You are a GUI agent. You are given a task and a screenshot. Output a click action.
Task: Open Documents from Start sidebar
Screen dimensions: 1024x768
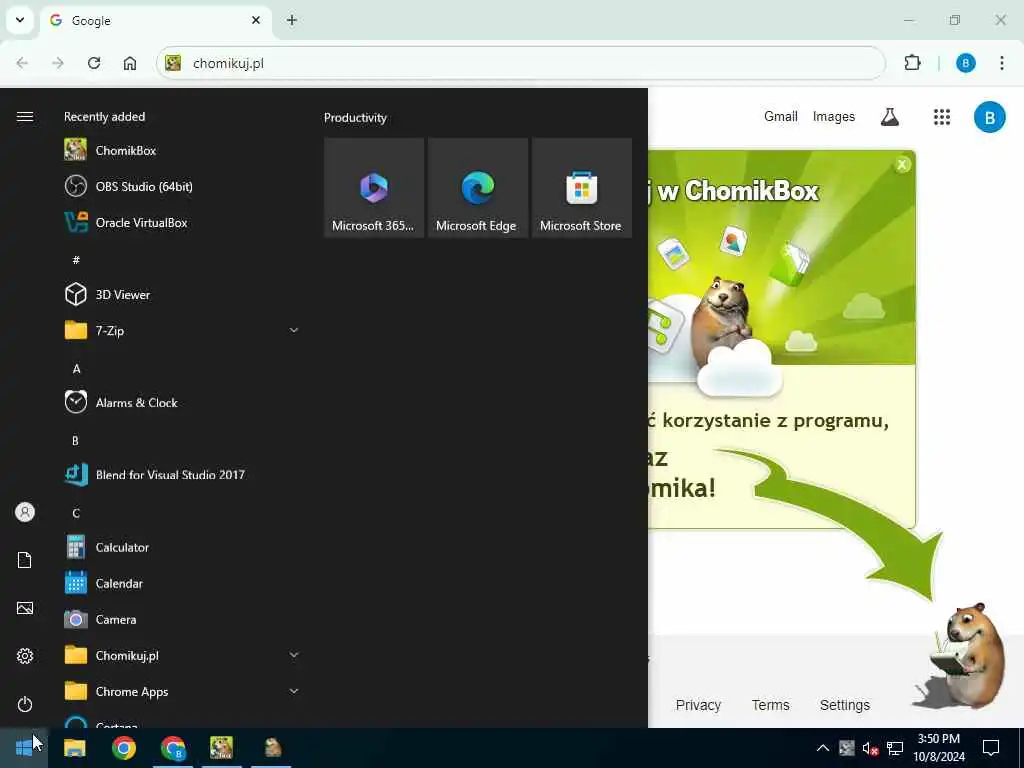(x=25, y=560)
